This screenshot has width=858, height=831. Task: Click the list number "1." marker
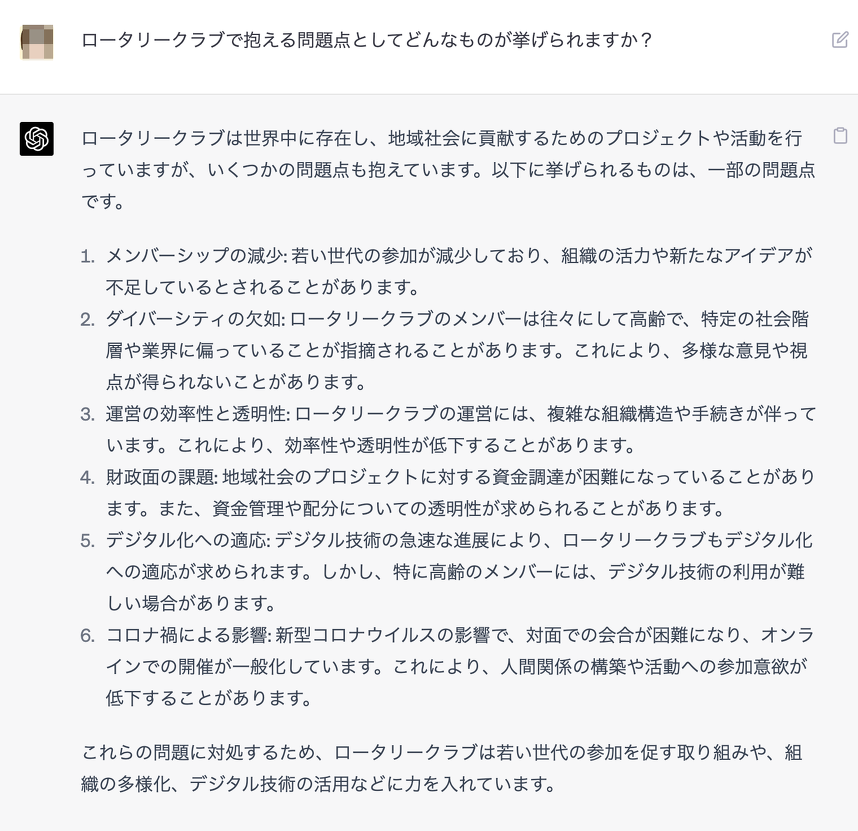(x=88, y=256)
